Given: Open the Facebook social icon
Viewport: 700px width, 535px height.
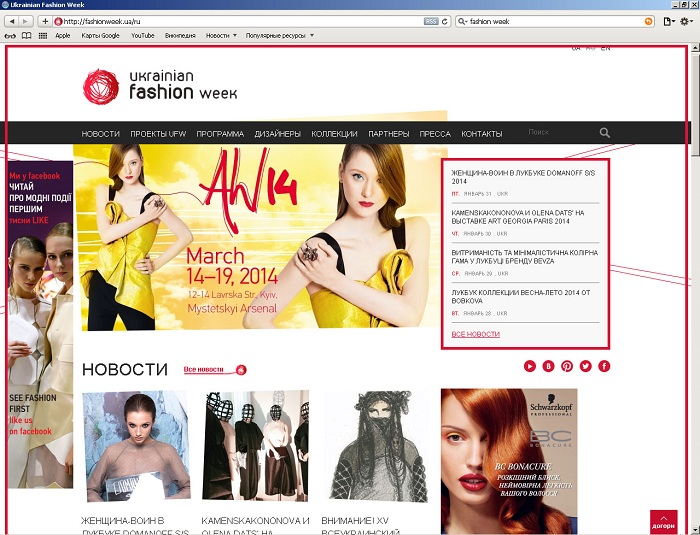Looking at the screenshot, I should click(604, 366).
